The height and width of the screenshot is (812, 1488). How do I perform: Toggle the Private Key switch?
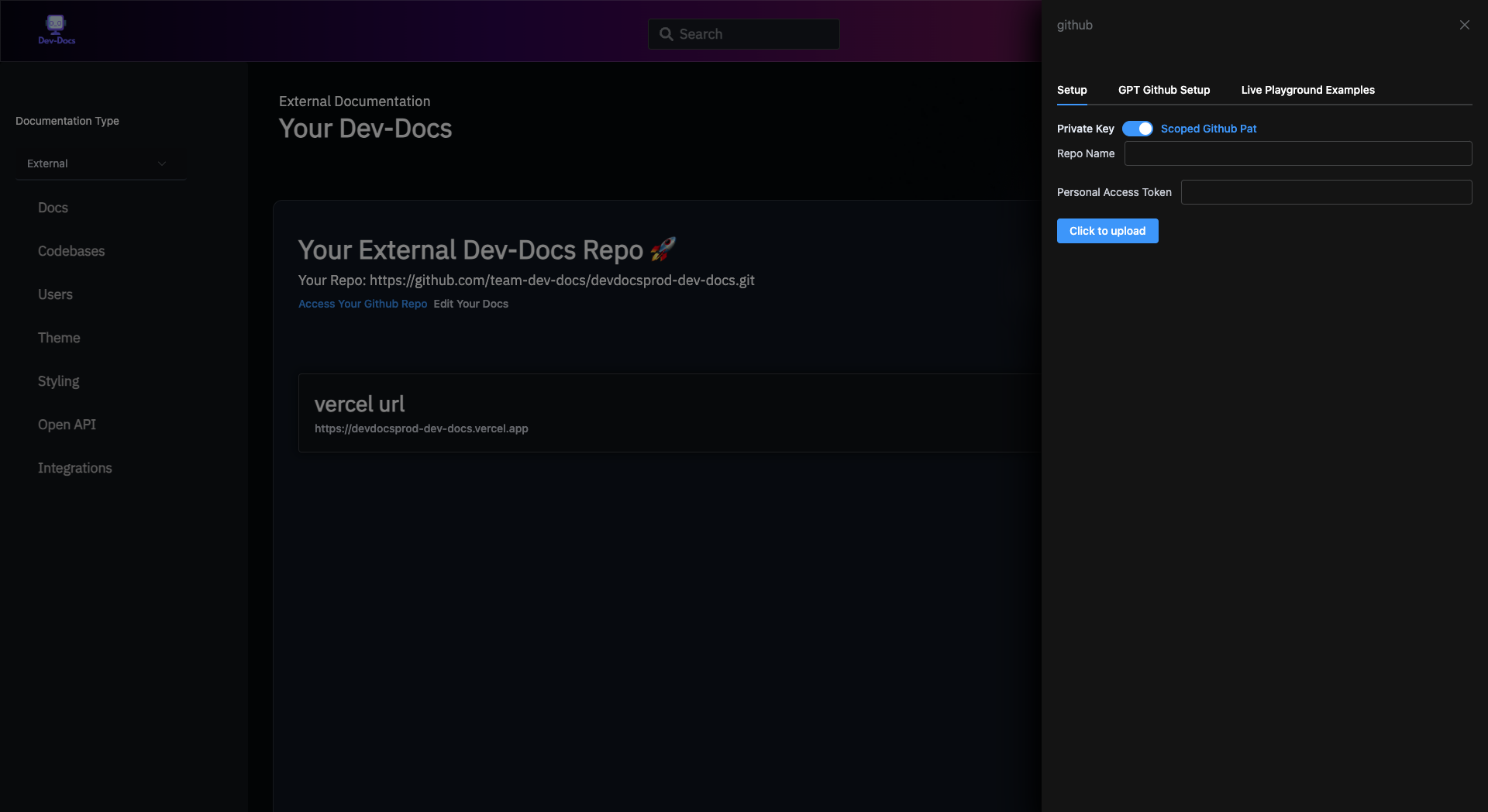[1137, 129]
